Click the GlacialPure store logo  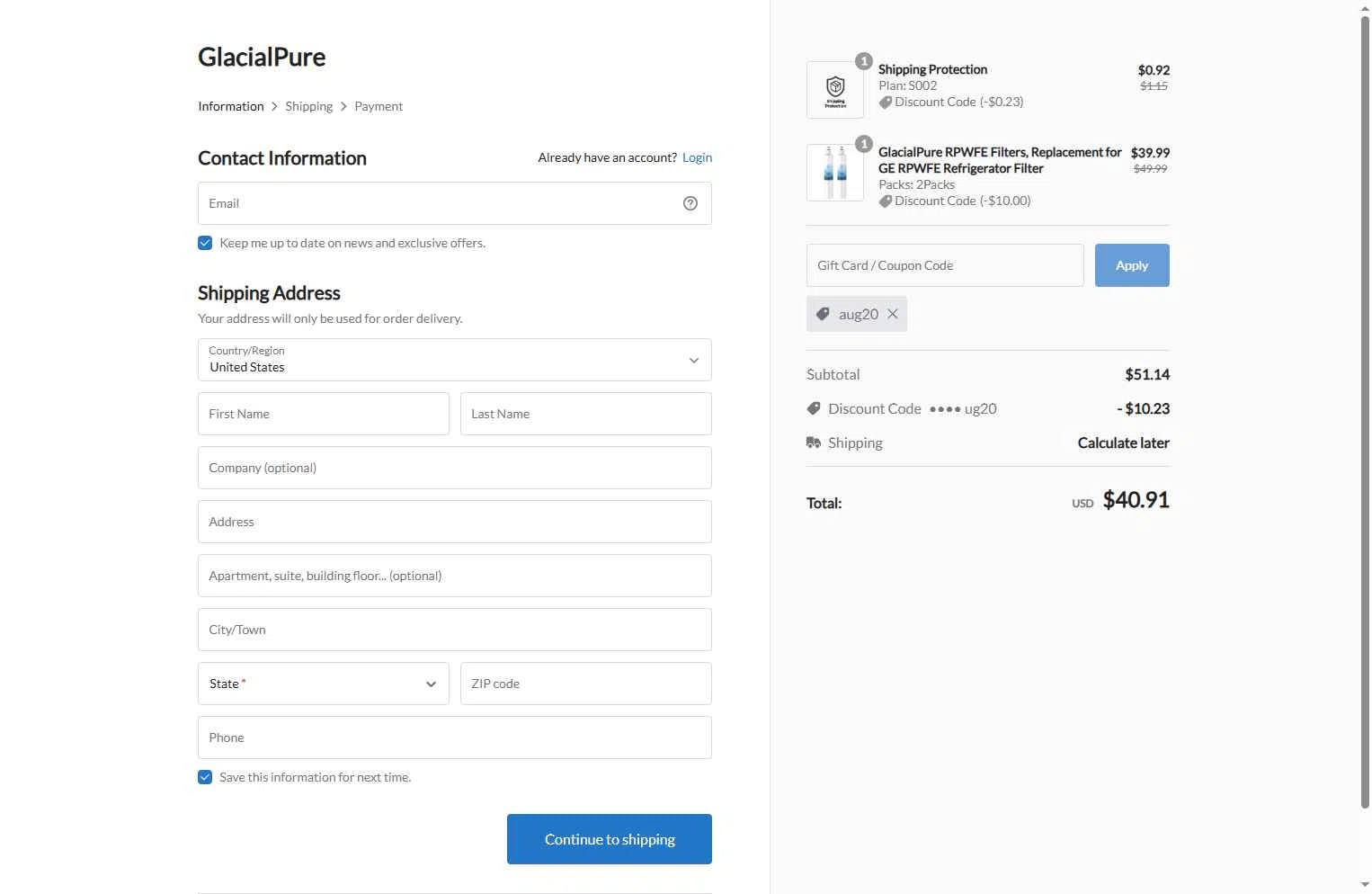(x=262, y=57)
